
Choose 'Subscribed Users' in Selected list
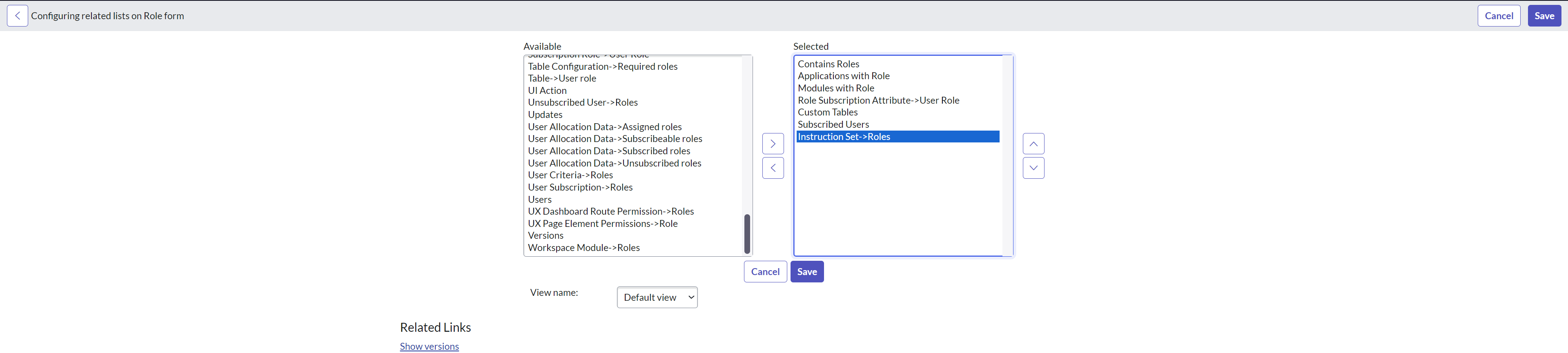(x=833, y=125)
